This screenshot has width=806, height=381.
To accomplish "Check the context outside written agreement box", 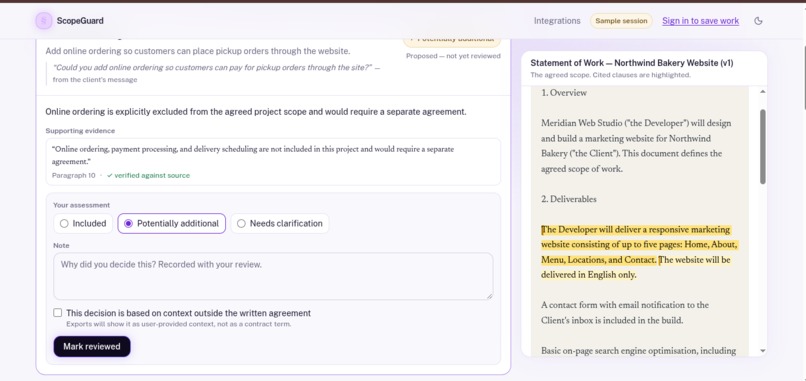I will [x=58, y=313].
